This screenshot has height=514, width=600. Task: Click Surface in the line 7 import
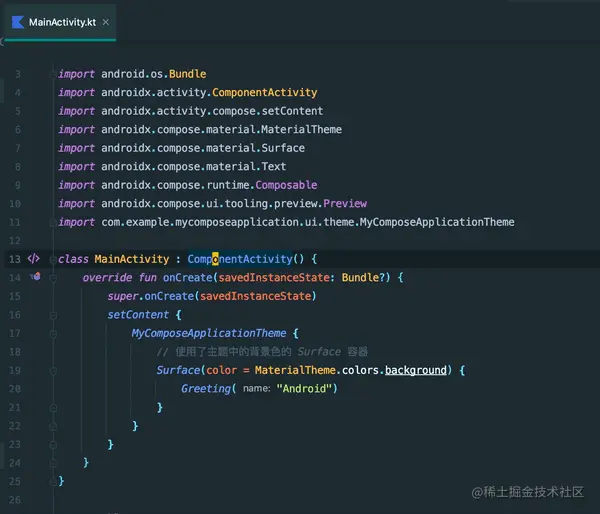(x=283, y=148)
